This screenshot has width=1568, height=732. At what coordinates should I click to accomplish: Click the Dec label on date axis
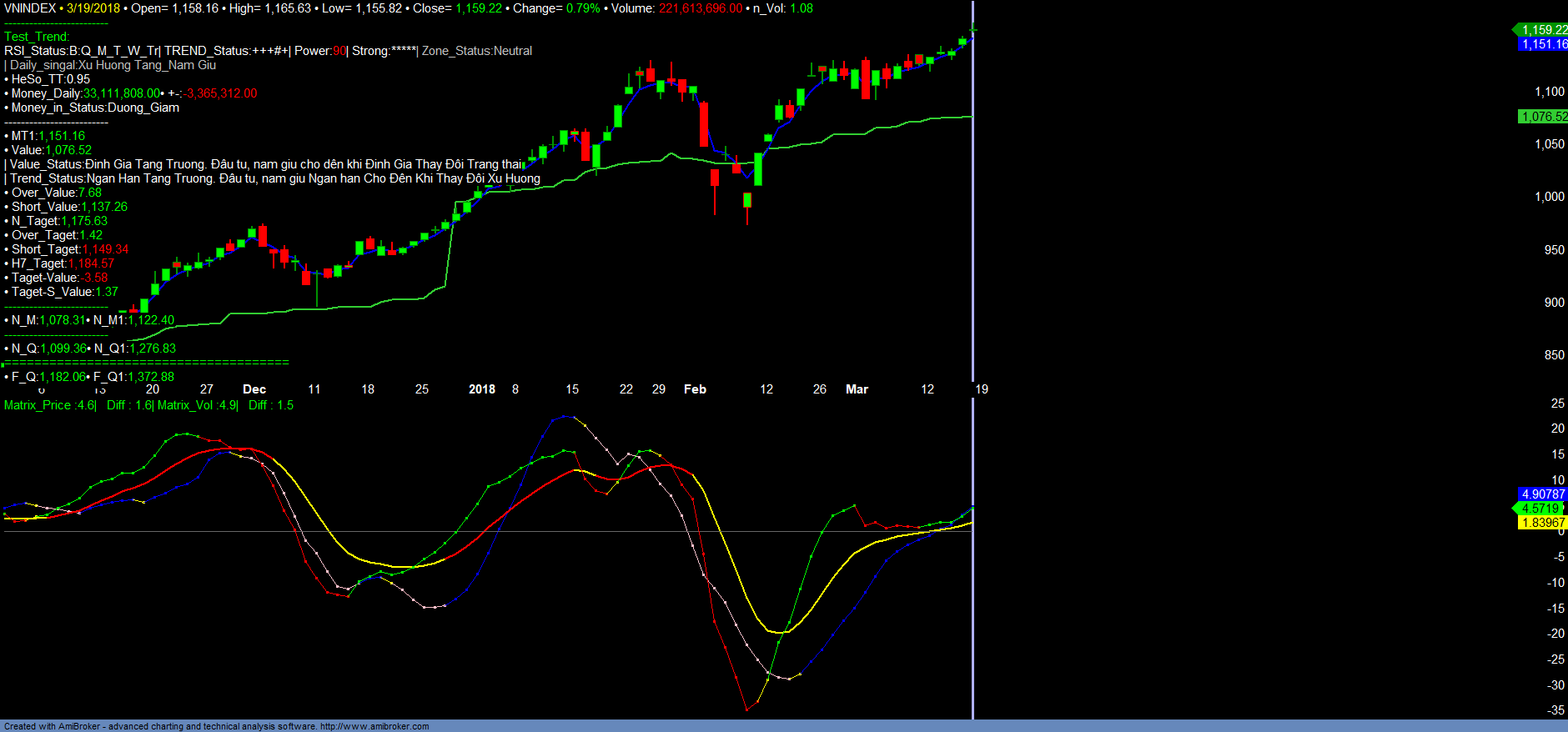254,389
